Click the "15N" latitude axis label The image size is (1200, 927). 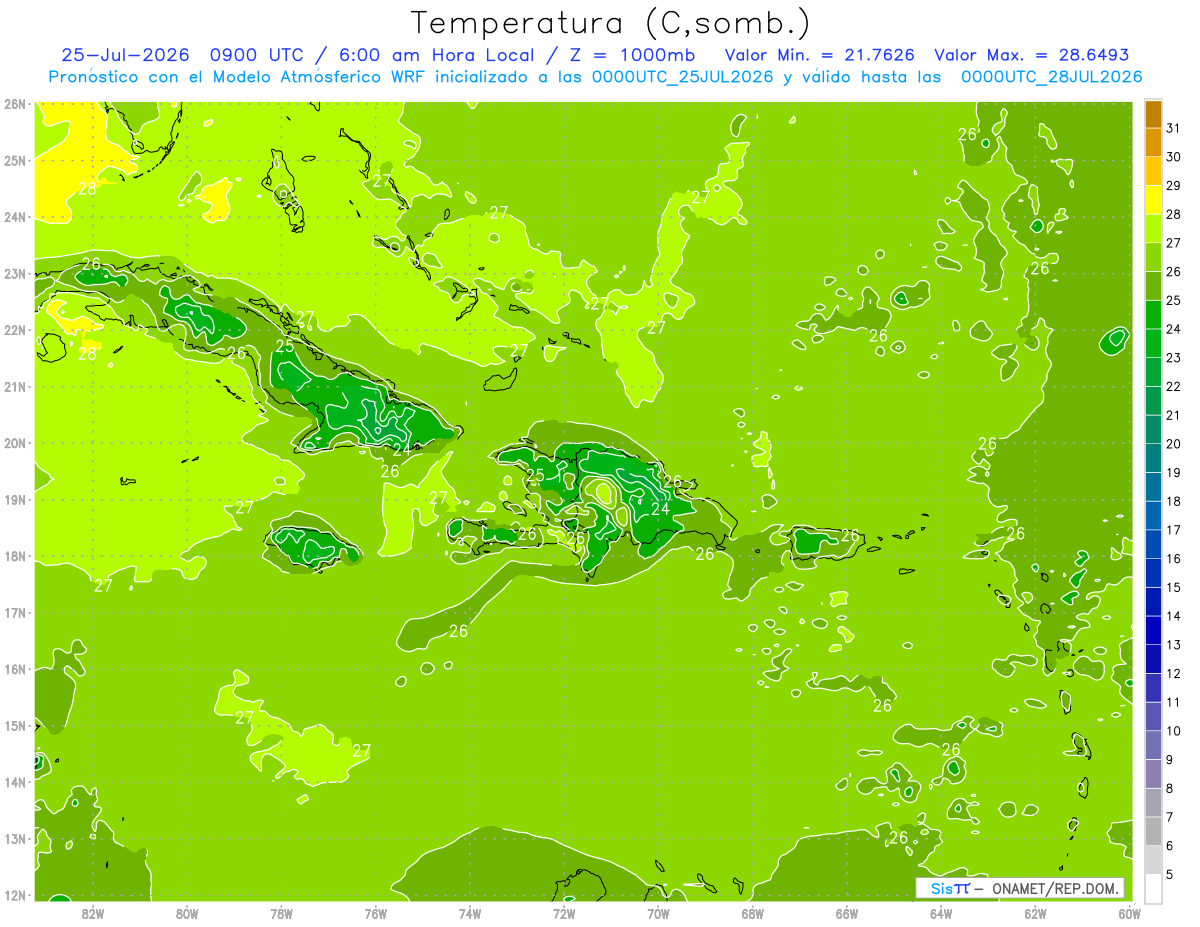14,725
